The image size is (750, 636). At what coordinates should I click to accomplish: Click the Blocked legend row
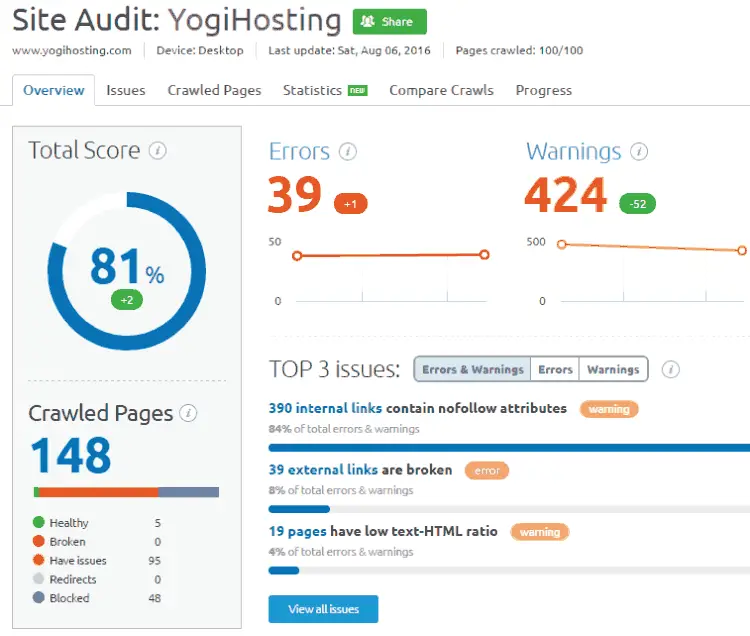tap(97, 598)
